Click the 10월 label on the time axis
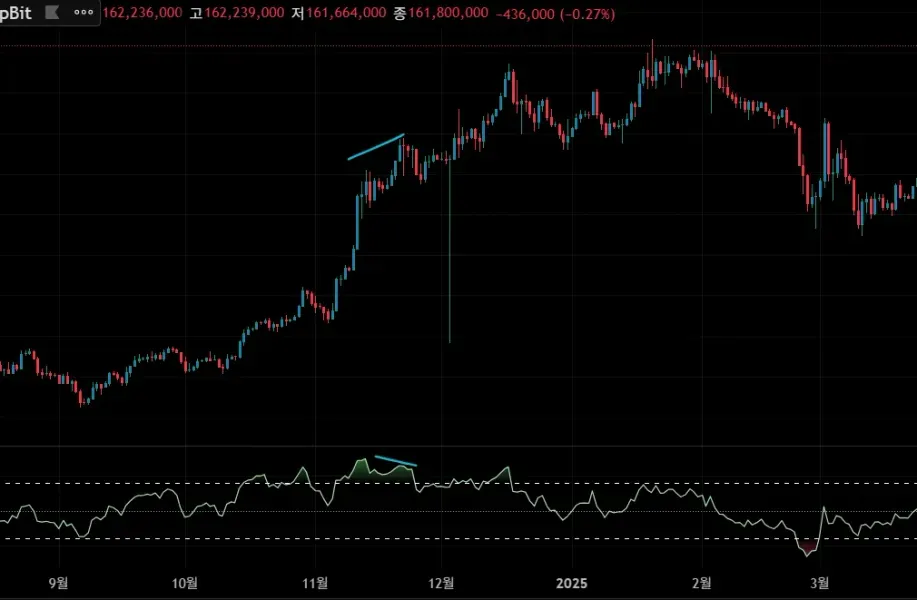The image size is (917, 600). point(185,583)
